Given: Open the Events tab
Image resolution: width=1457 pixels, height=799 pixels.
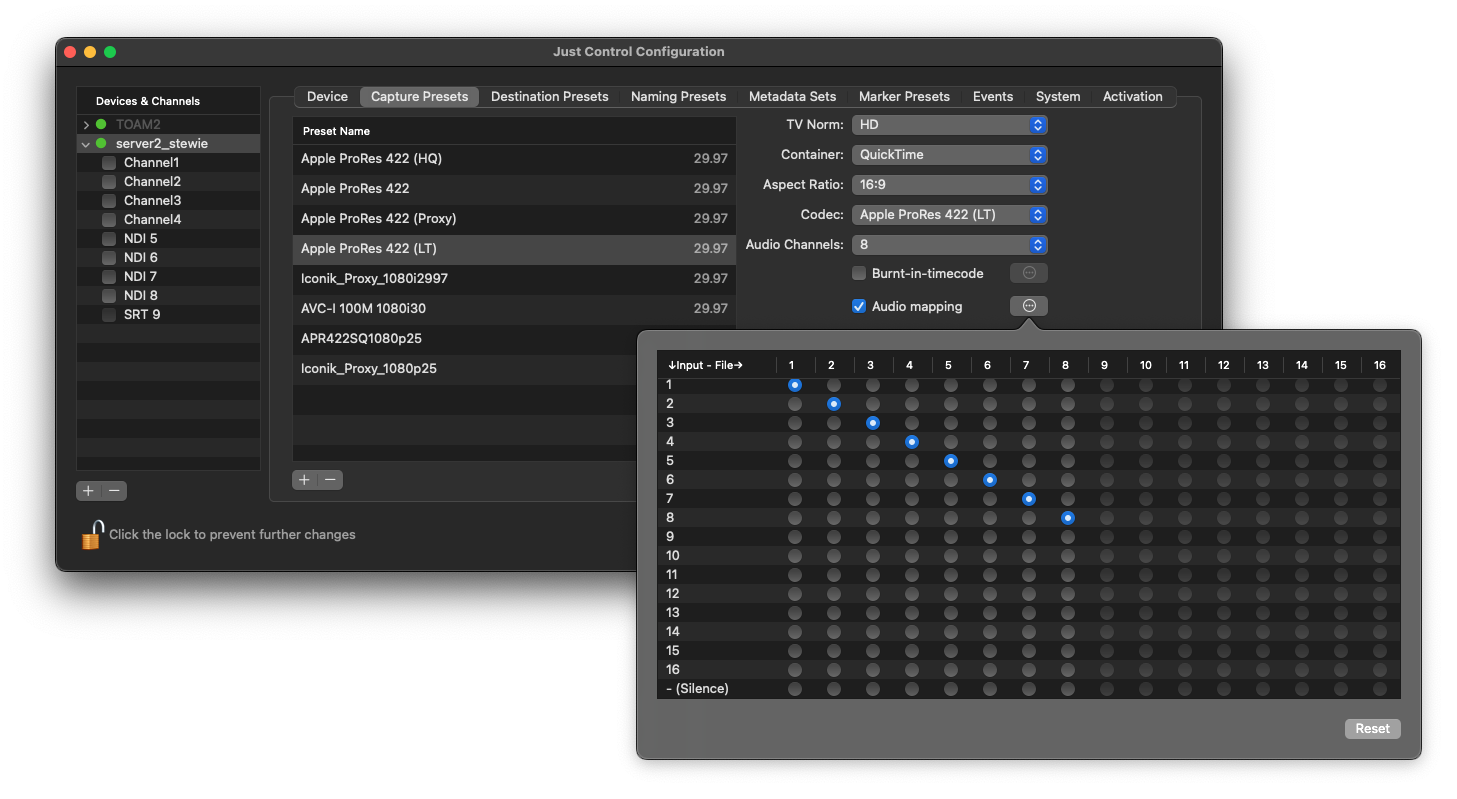Looking at the screenshot, I should coord(993,97).
